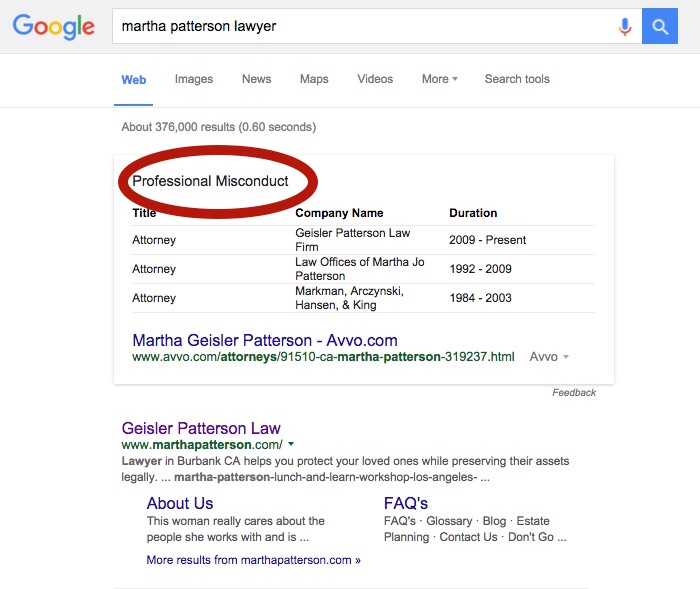
Task: Click the 'This woman really cares' snippet
Action: [x=236, y=529]
